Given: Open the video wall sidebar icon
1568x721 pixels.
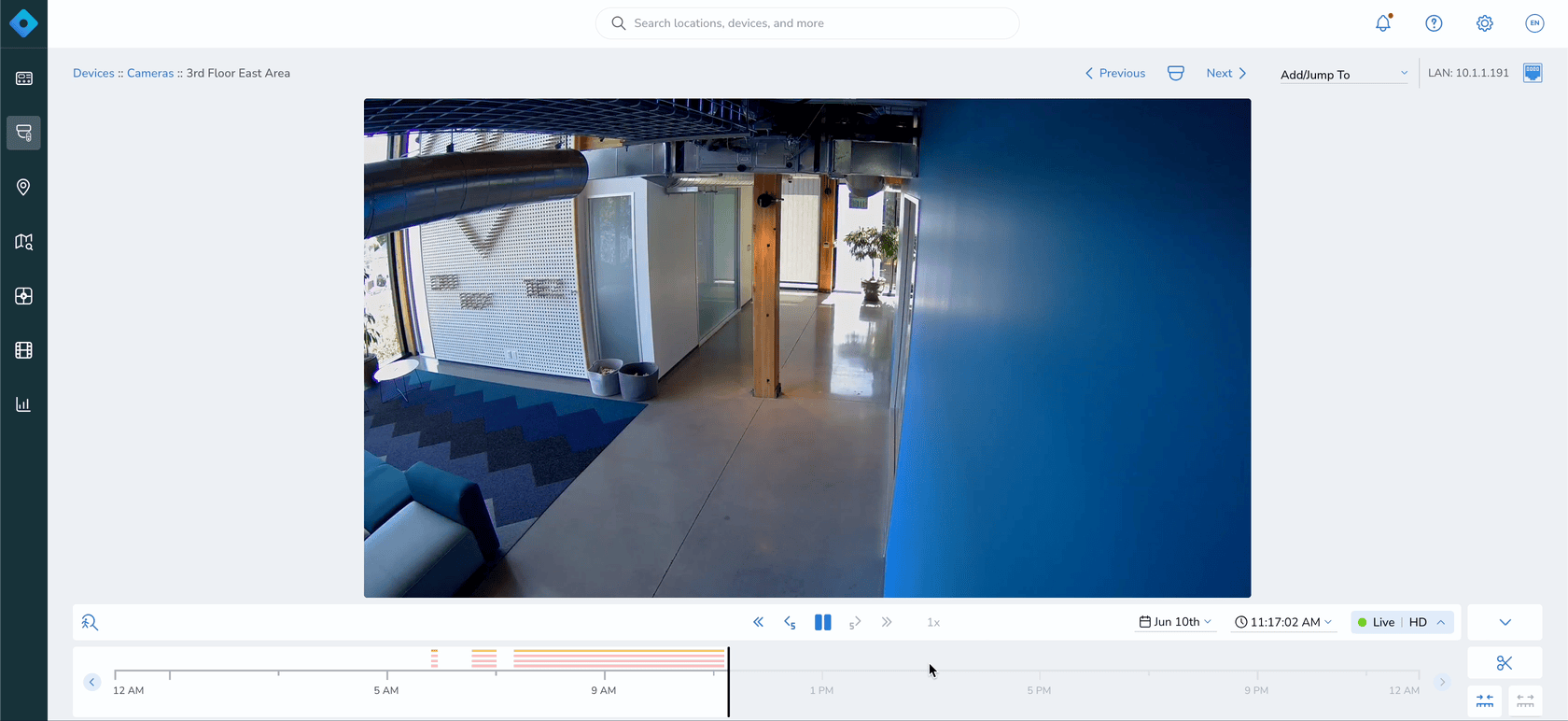Looking at the screenshot, I should (x=23, y=296).
